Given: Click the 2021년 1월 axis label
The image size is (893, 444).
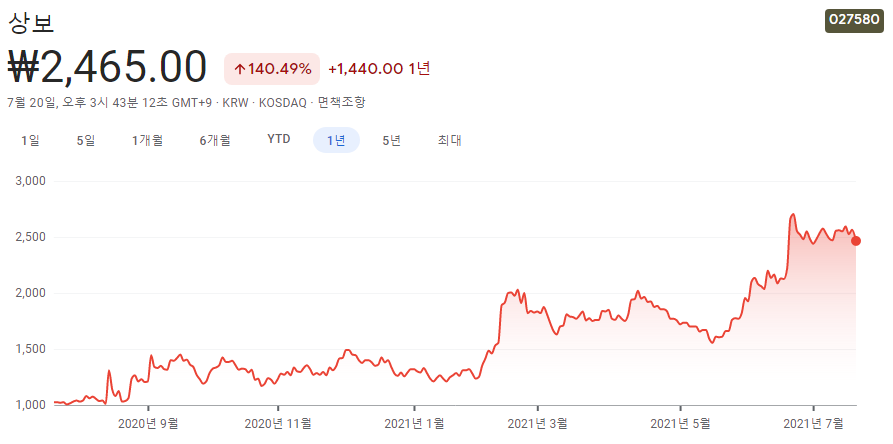Looking at the screenshot, I should [x=414, y=424].
